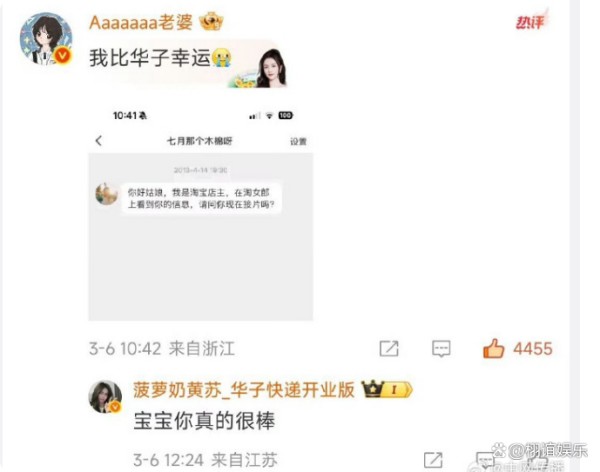Open 菠萝奶黄苏_华子快递开业版 profile avatar
Screen dimensions: 600x472
point(105,397)
